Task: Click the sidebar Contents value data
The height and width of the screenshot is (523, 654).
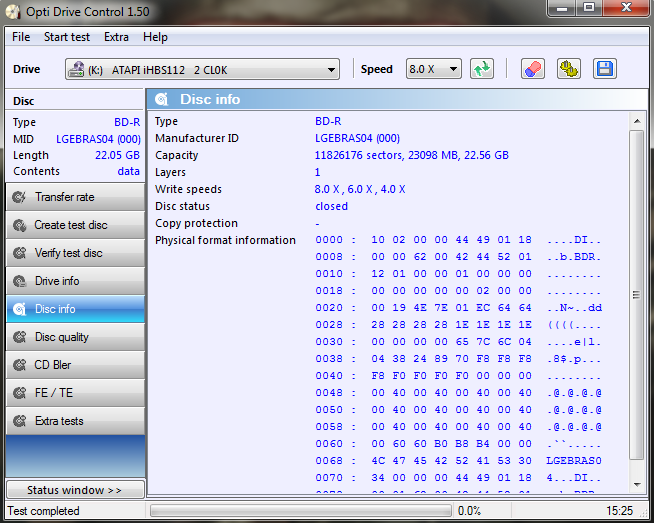Action: (x=128, y=171)
